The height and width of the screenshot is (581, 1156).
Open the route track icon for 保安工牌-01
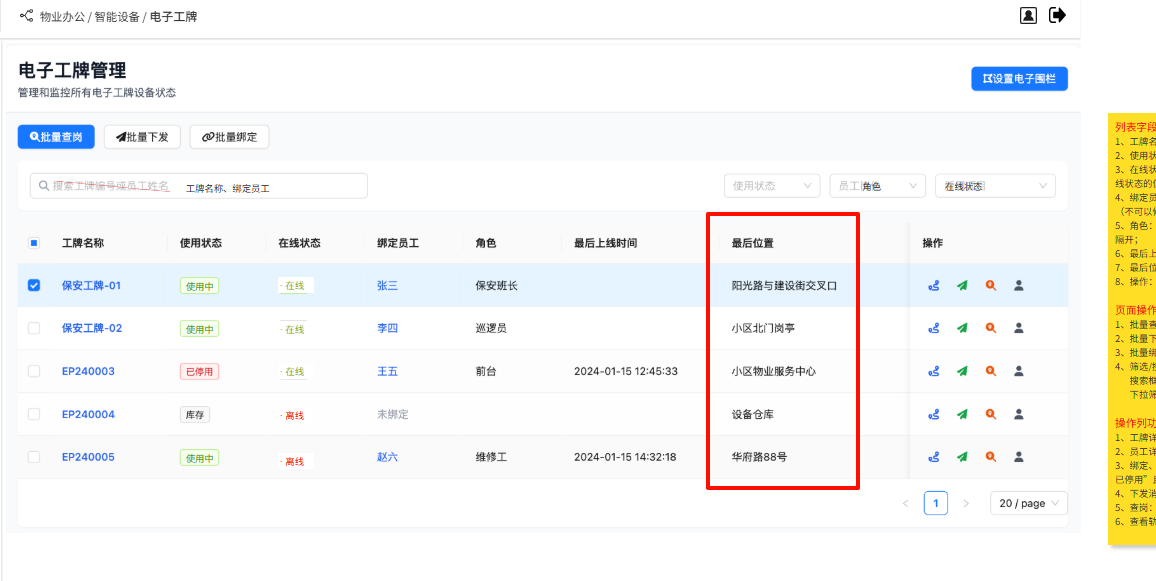pos(933,286)
